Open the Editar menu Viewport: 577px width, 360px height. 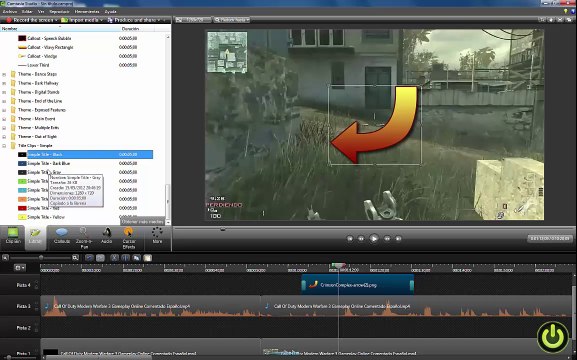[x=27, y=11]
